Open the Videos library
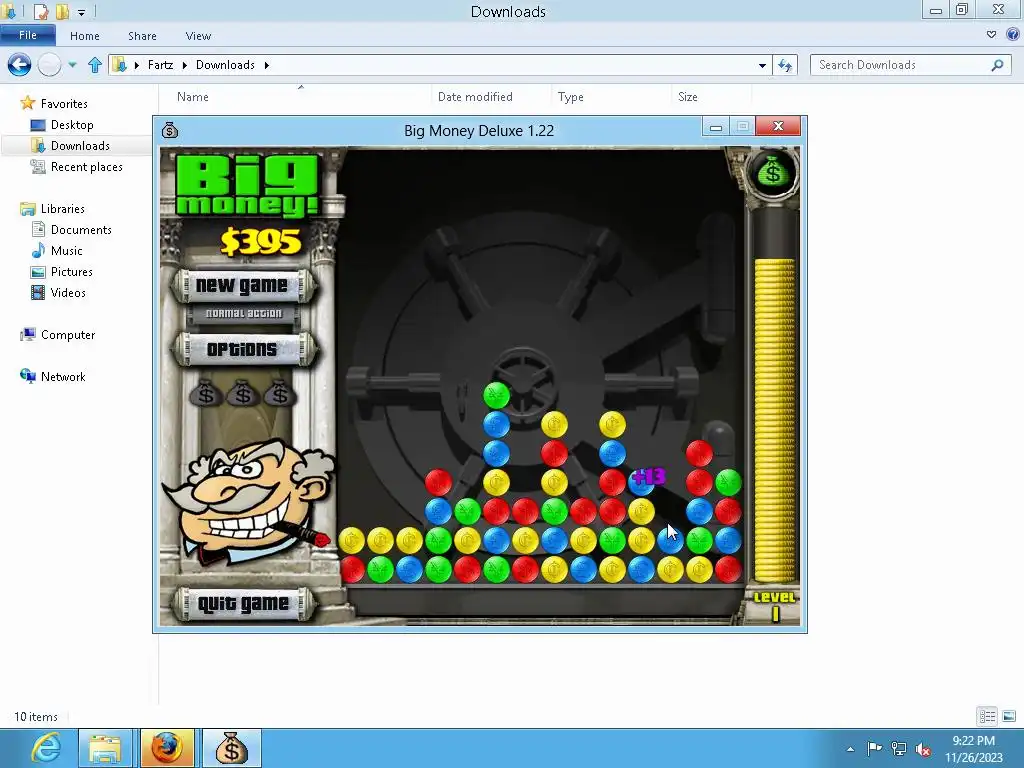The image size is (1024, 768). 67,293
